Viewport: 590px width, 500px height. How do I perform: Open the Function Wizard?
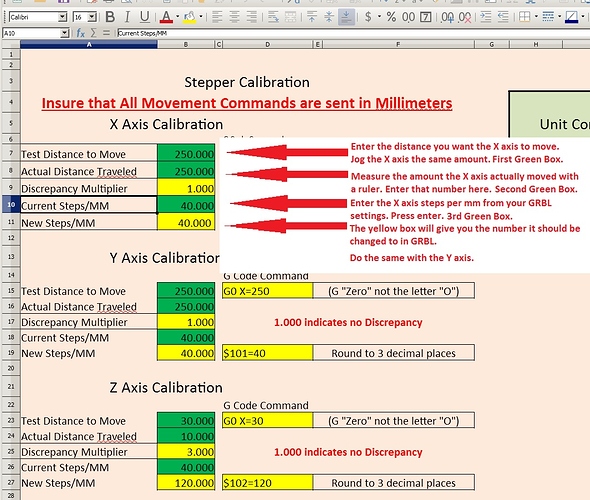tap(80, 33)
